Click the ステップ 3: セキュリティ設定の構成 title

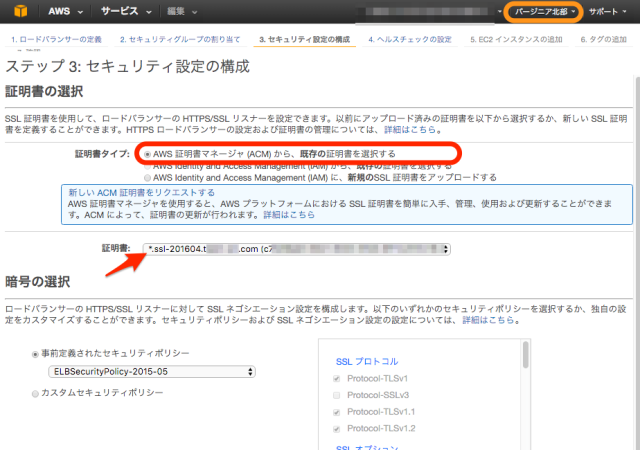point(127,66)
